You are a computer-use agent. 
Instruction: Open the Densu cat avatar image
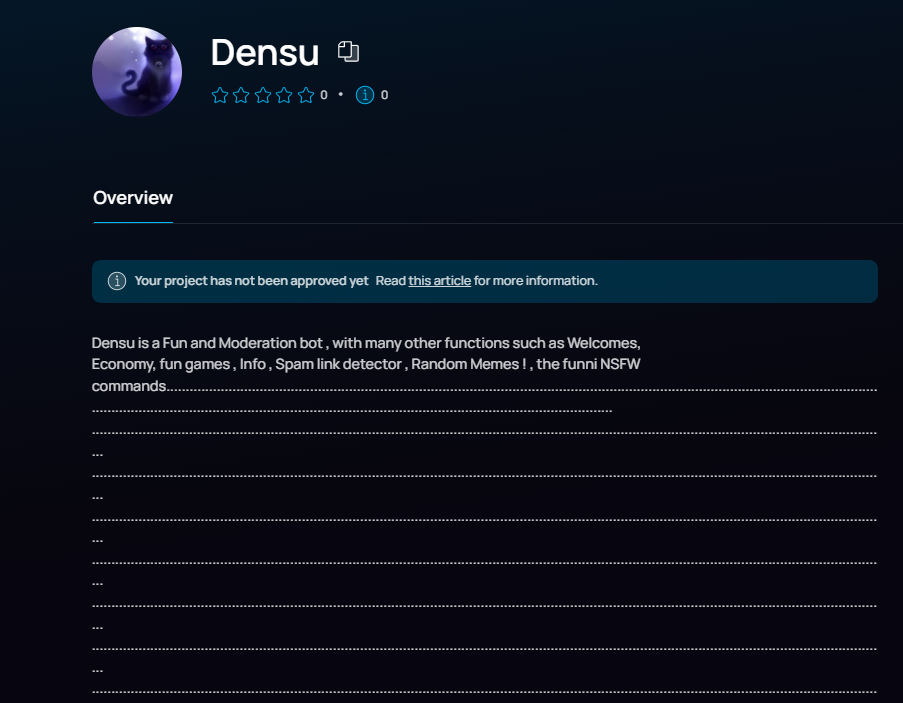(137, 72)
